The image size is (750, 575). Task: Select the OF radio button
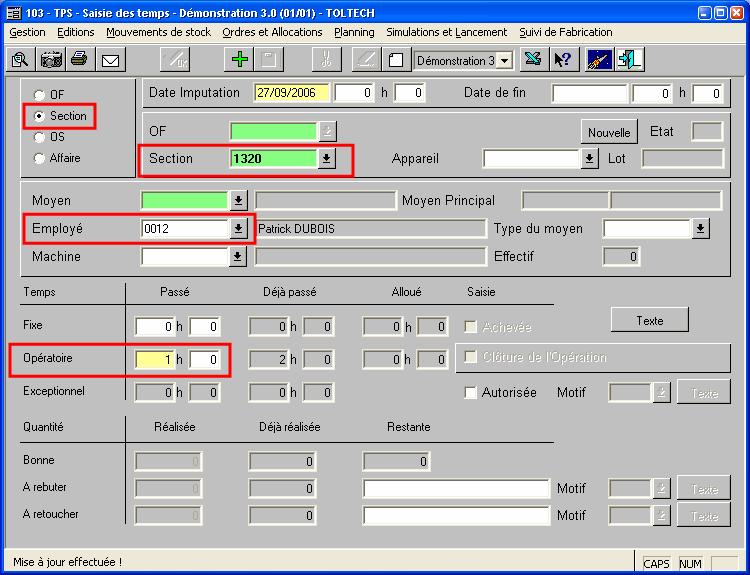click(x=40, y=95)
